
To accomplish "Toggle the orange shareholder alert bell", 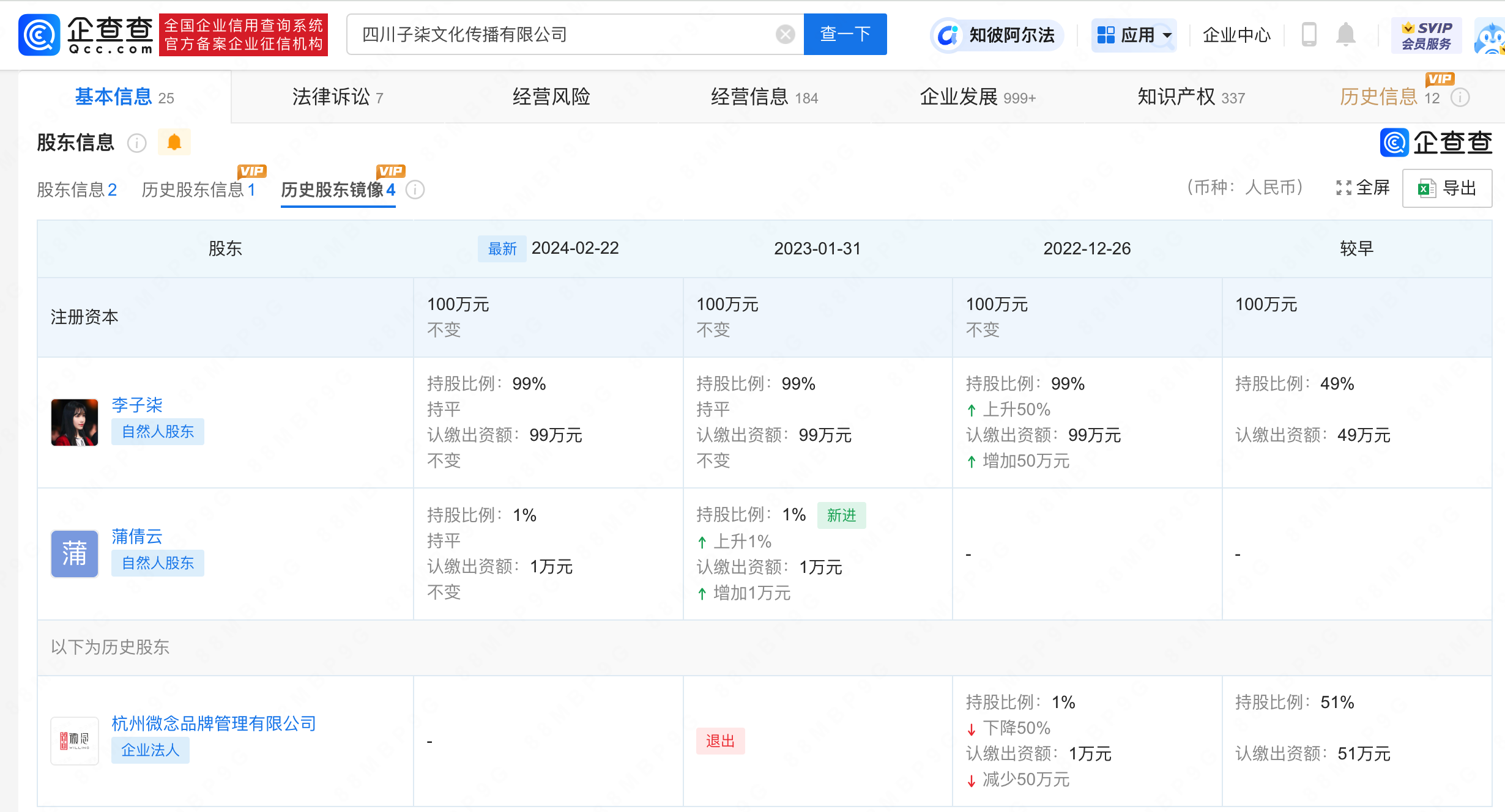I will (x=174, y=142).
